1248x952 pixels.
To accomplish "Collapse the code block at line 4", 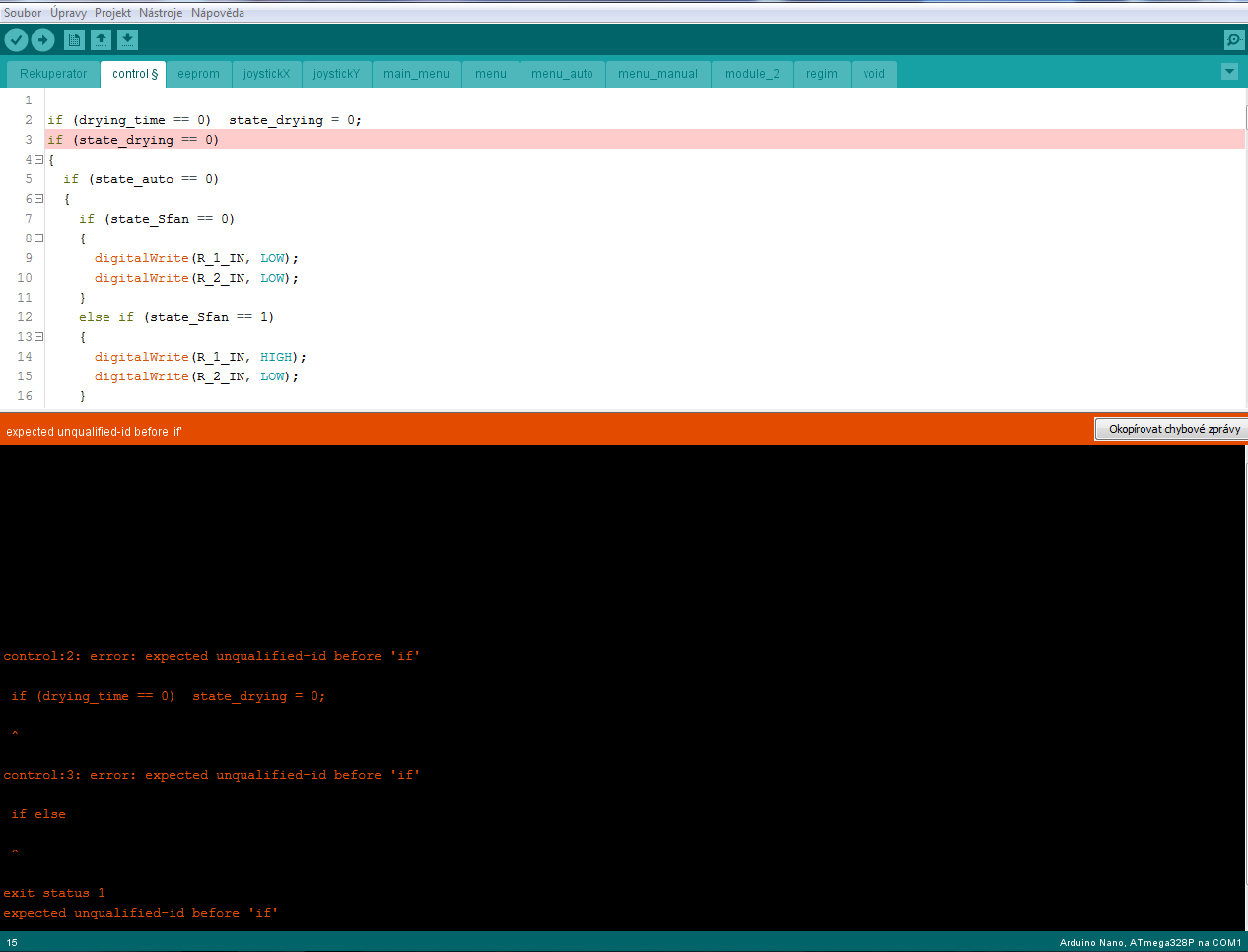I will click(x=39, y=160).
